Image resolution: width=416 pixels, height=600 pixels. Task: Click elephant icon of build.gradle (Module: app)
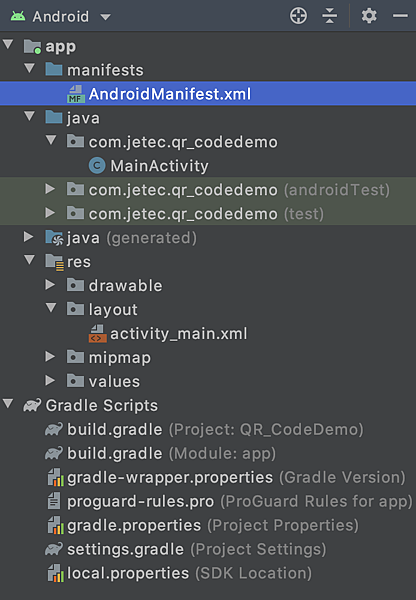[54, 453]
